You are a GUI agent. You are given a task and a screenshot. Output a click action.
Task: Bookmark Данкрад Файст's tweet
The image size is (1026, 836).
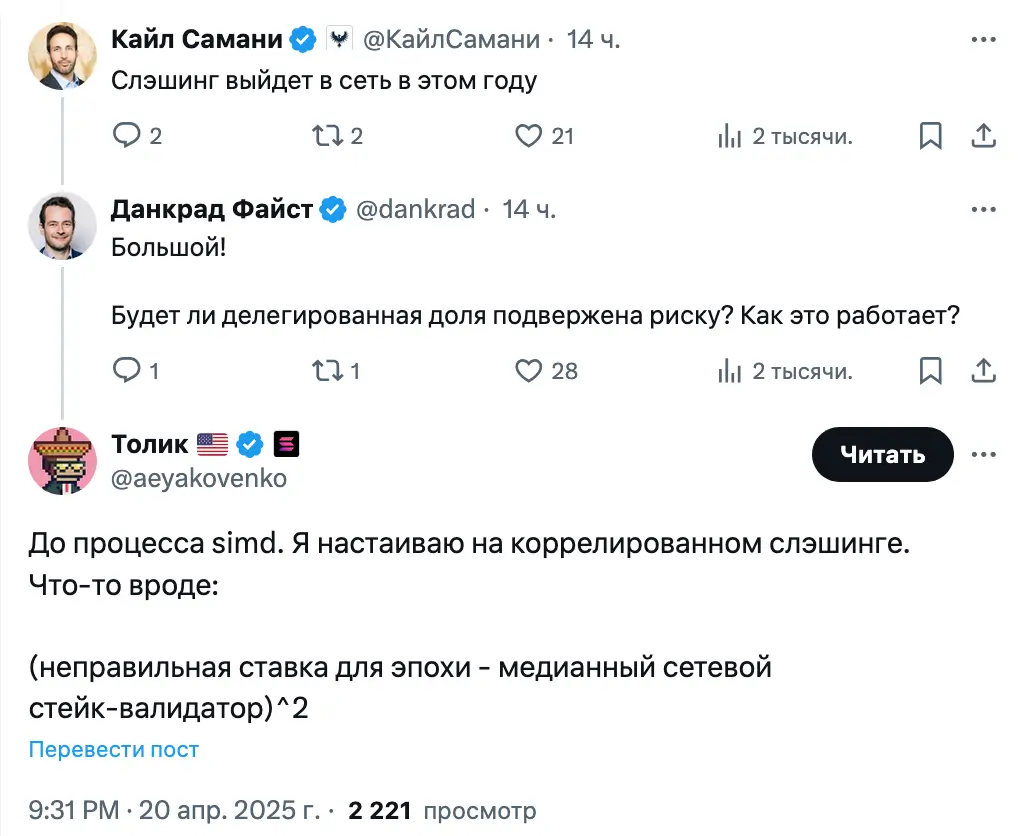pos(931,371)
